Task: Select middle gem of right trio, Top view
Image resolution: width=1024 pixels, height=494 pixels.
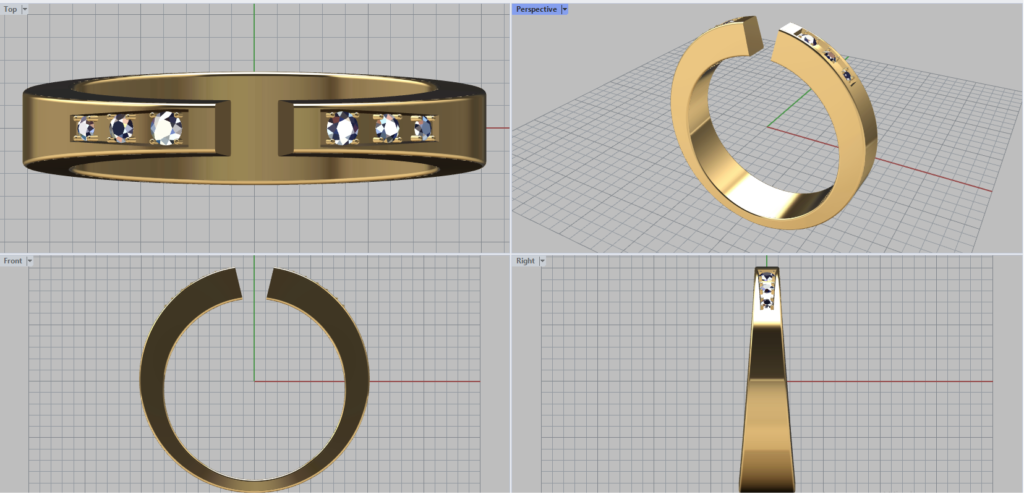Action: pos(387,127)
